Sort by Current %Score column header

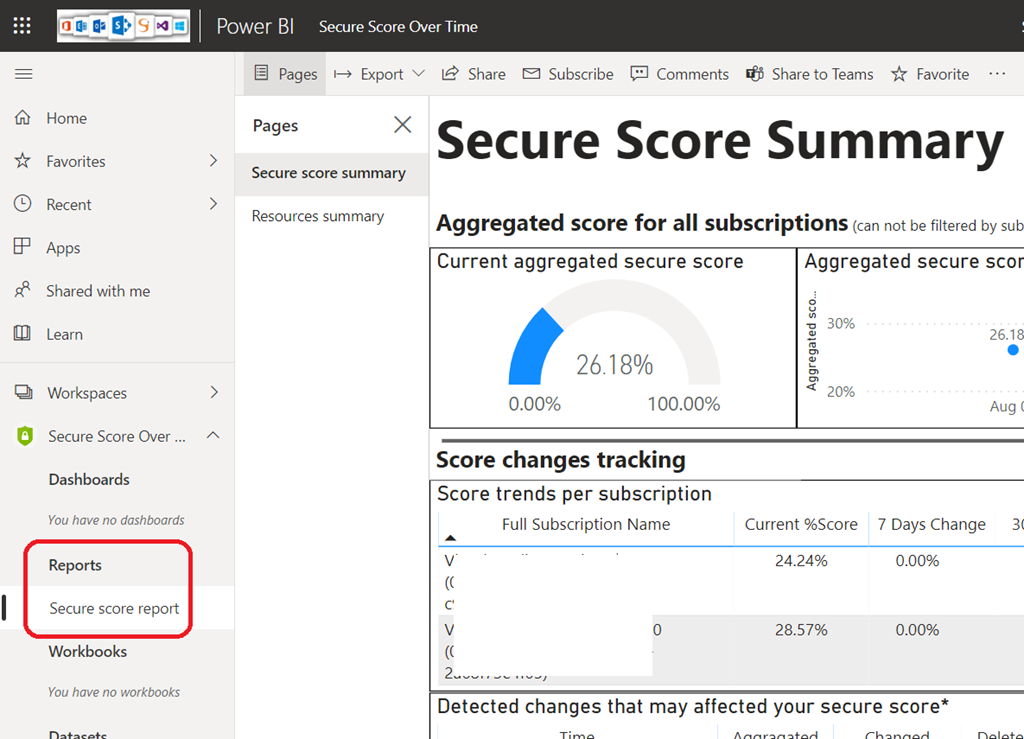pyautogui.click(x=801, y=524)
